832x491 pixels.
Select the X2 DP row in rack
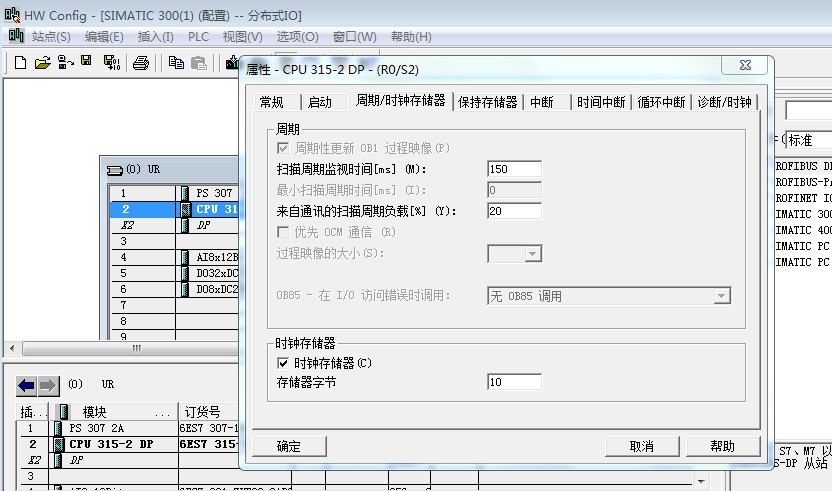pyautogui.click(x=174, y=225)
